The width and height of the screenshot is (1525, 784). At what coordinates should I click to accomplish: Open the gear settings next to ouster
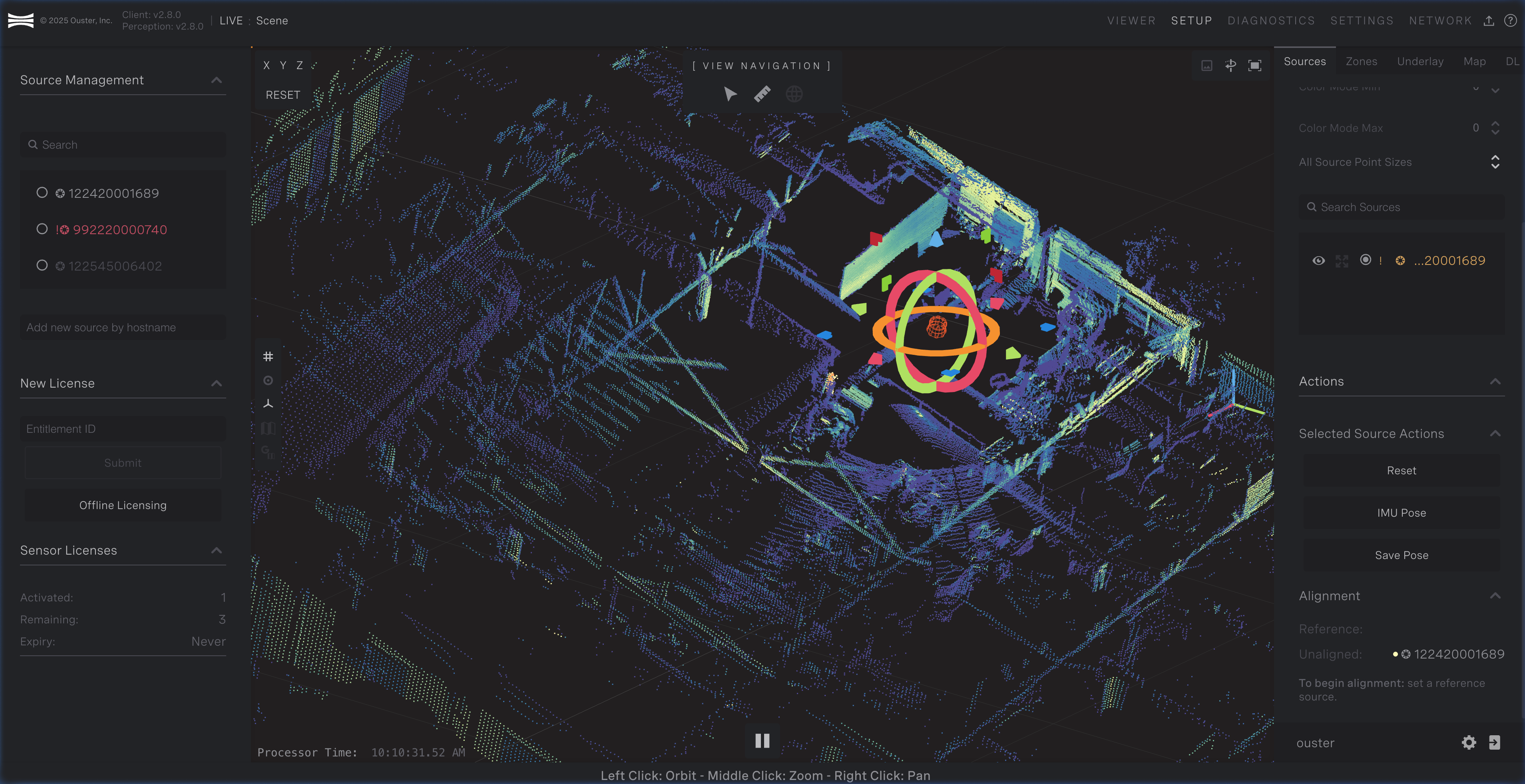tap(1469, 742)
